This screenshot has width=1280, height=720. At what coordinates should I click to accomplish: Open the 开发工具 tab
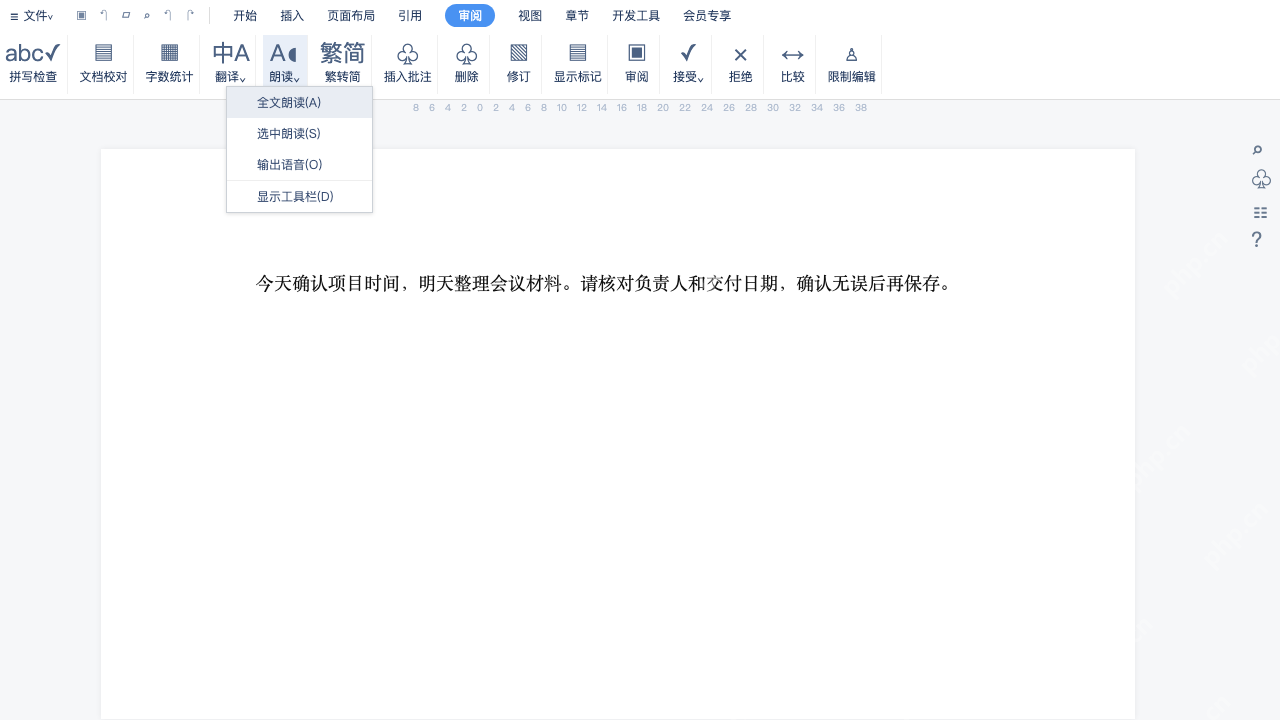[636, 16]
